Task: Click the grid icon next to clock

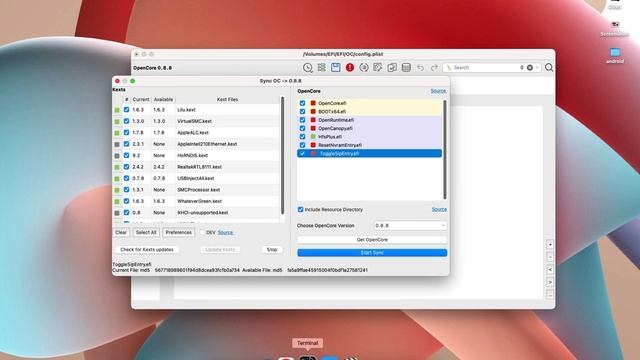Action: (x=322, y=67)
